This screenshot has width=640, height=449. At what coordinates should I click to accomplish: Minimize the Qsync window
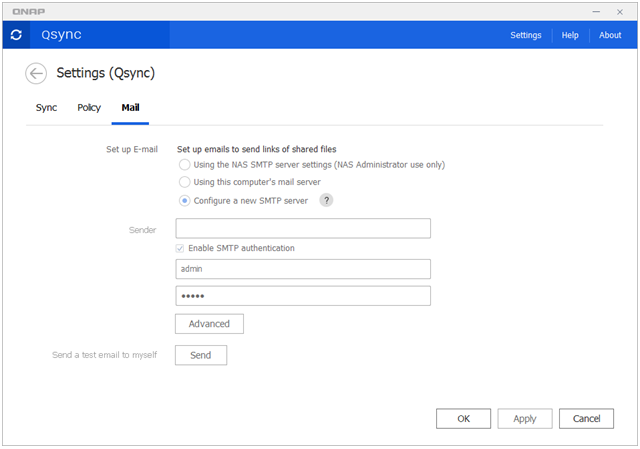[596, 12]
